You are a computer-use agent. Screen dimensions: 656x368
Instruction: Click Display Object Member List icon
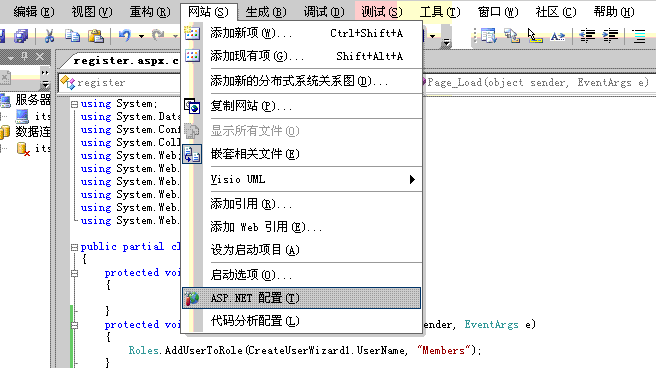point(488,36)
